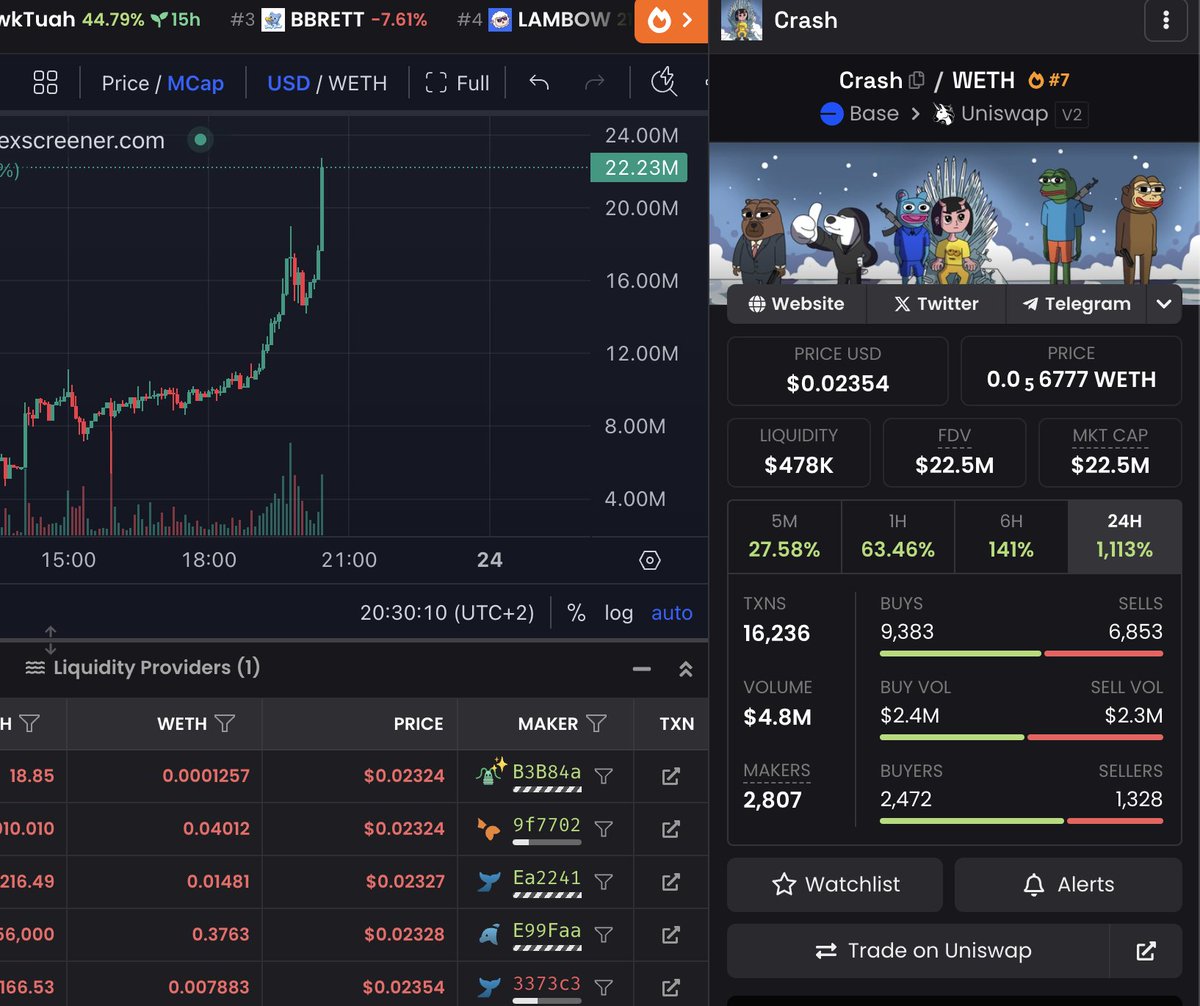Filter by maker E99Faa funnel icon
This screenshot has width=1200, height=1006.
point(603,935)
